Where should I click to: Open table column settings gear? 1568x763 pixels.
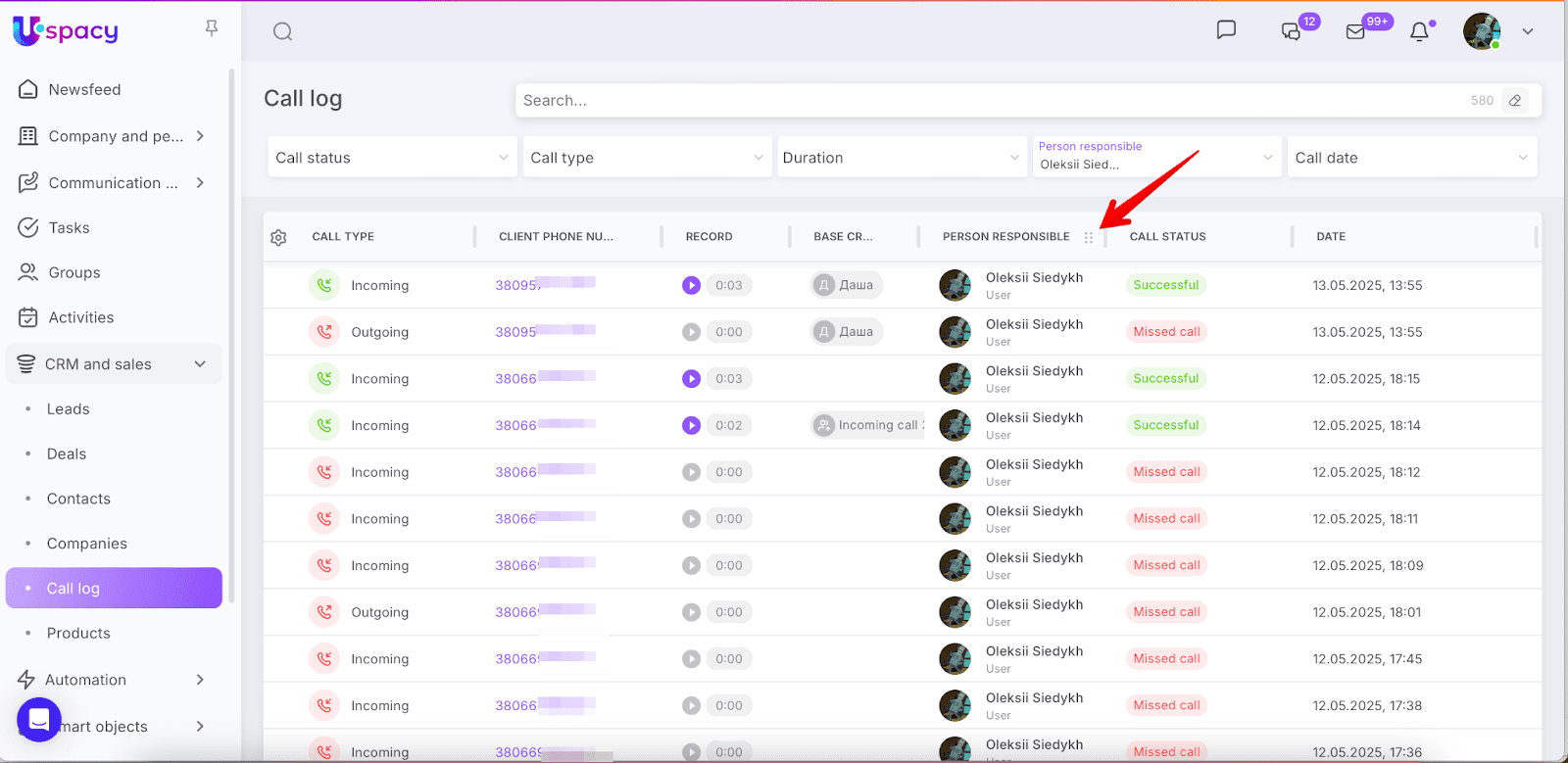[x=278, y=237]
